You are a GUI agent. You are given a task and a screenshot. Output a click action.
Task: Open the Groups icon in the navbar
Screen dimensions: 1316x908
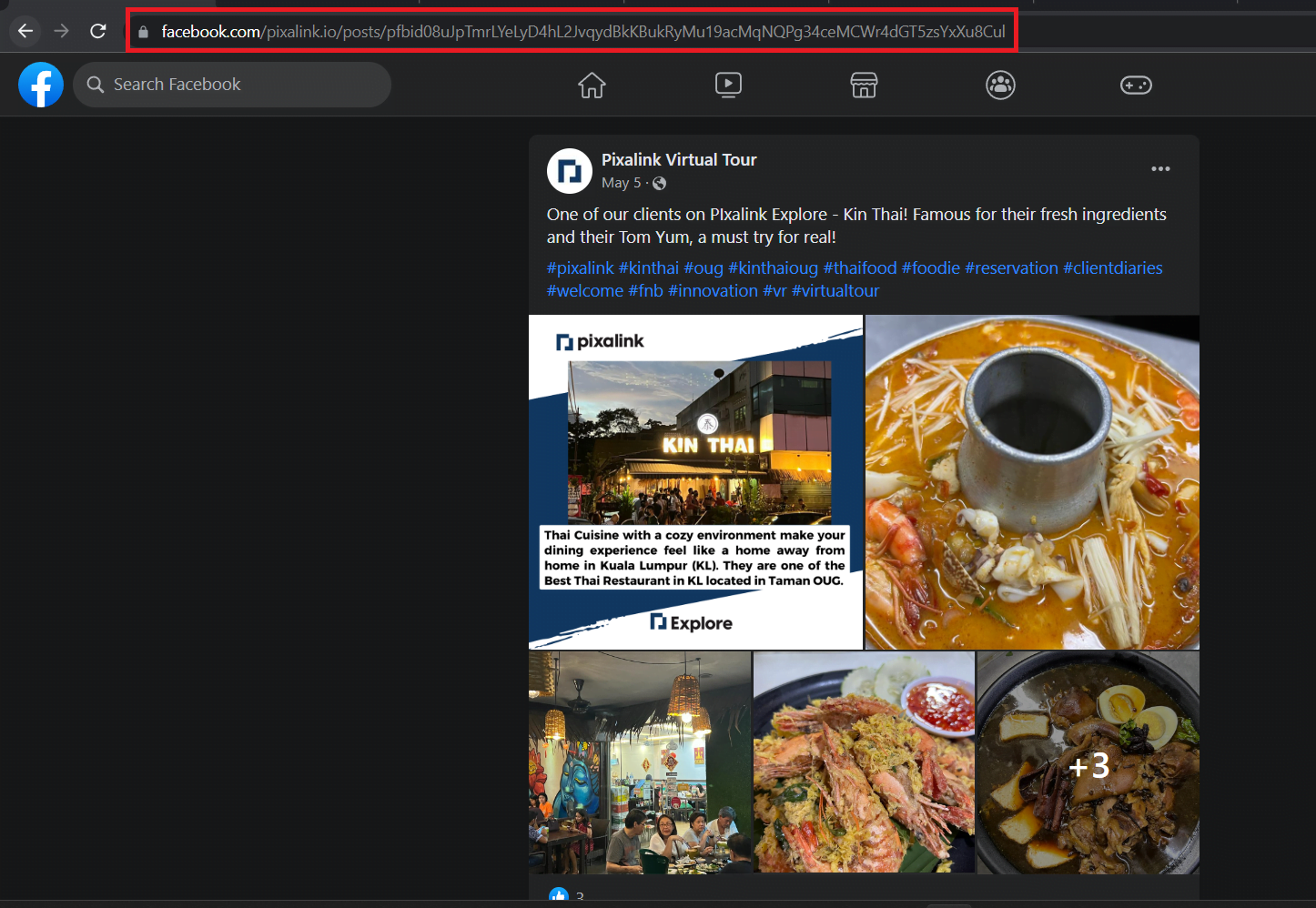(x=1000, y=85)
